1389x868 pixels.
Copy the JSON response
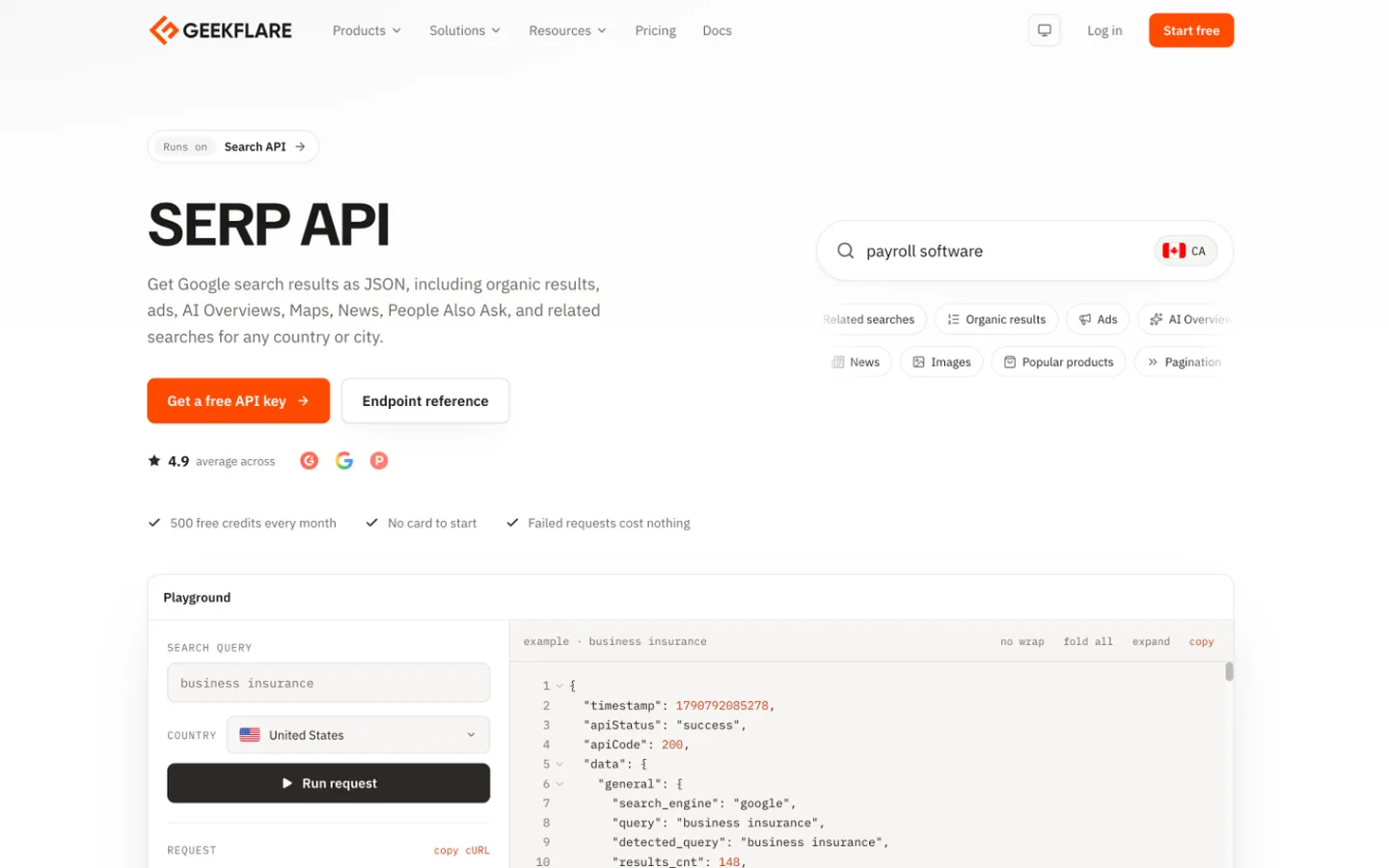click(1201, 641)
